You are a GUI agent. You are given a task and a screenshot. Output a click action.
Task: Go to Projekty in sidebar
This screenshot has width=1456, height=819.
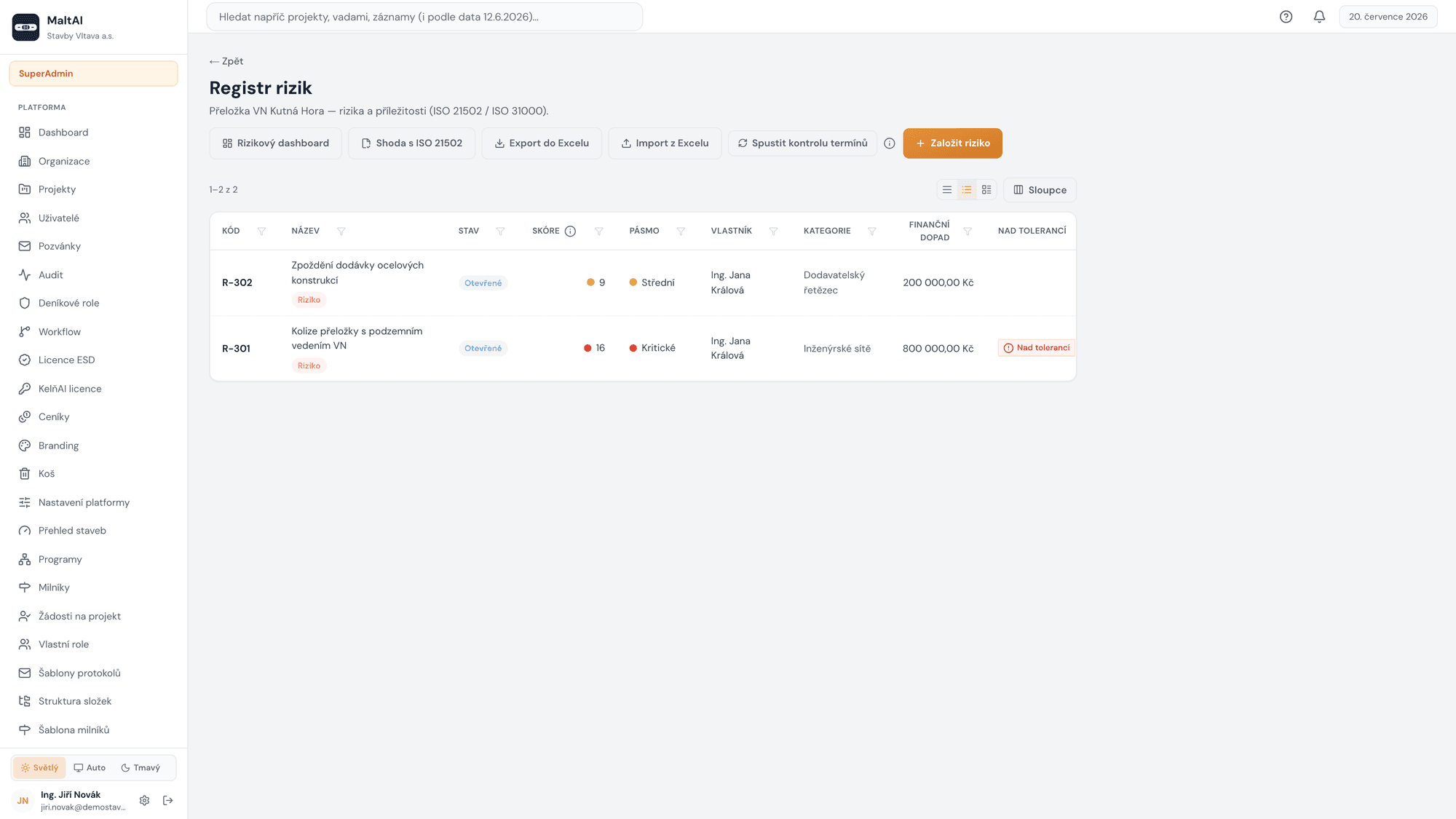[x=93, y=189]
